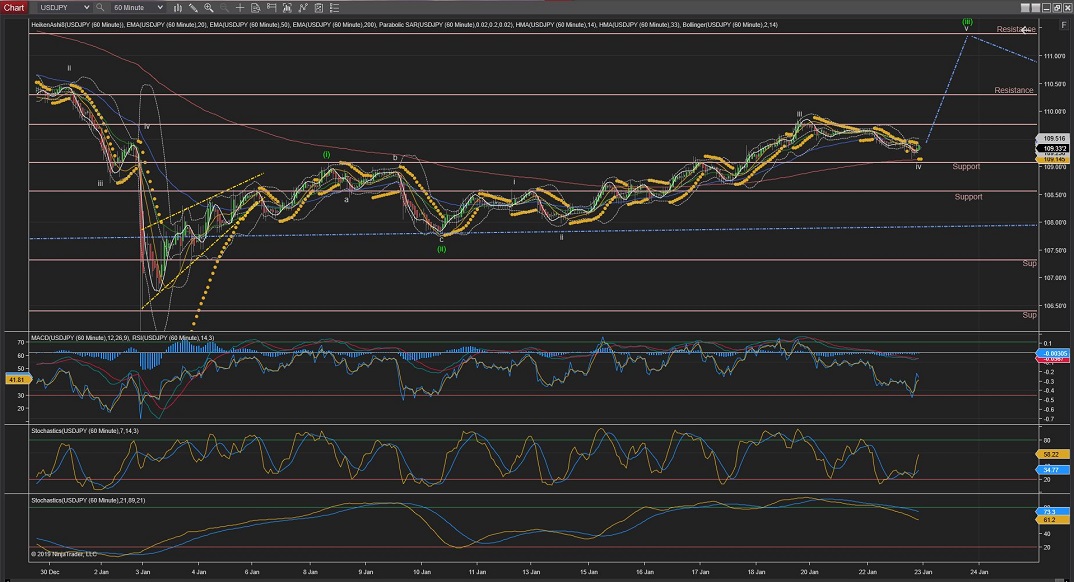Click the 41.81 RSI value marker
Viewport: 1074px width, 582px height.
click(16, 379)
